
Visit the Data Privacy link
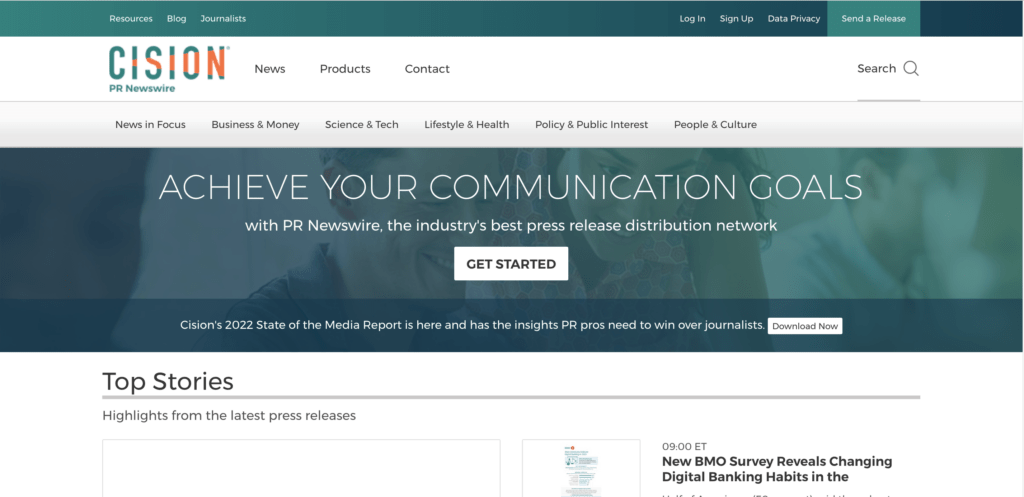click(x=793, y=18)
